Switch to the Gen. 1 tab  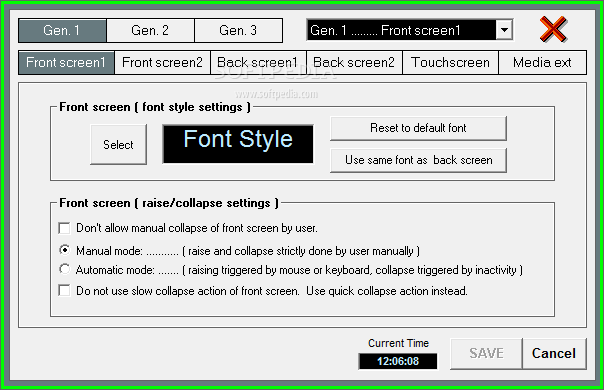(62, 30)
